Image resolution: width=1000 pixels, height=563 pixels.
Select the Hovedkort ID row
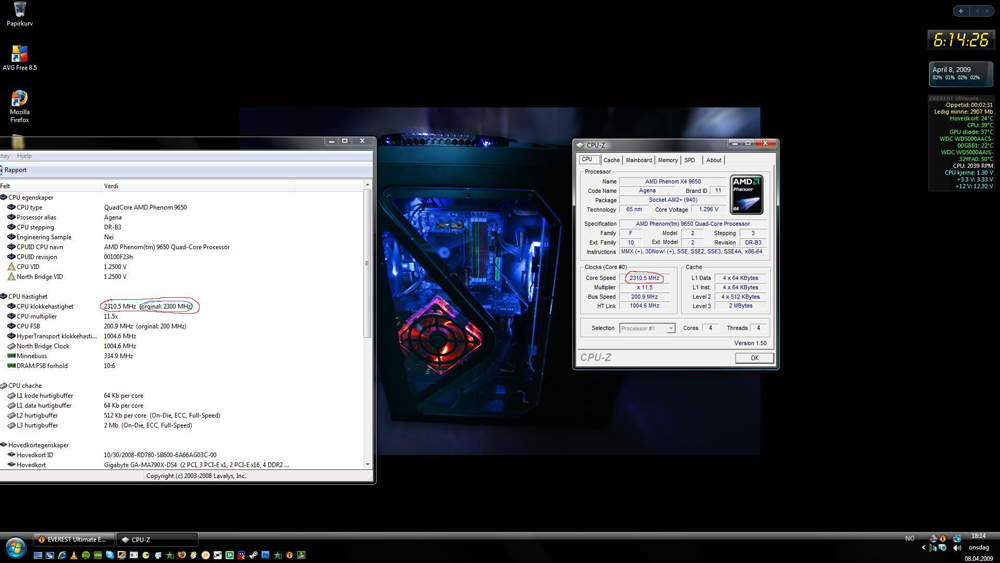[x=182, y=455]
